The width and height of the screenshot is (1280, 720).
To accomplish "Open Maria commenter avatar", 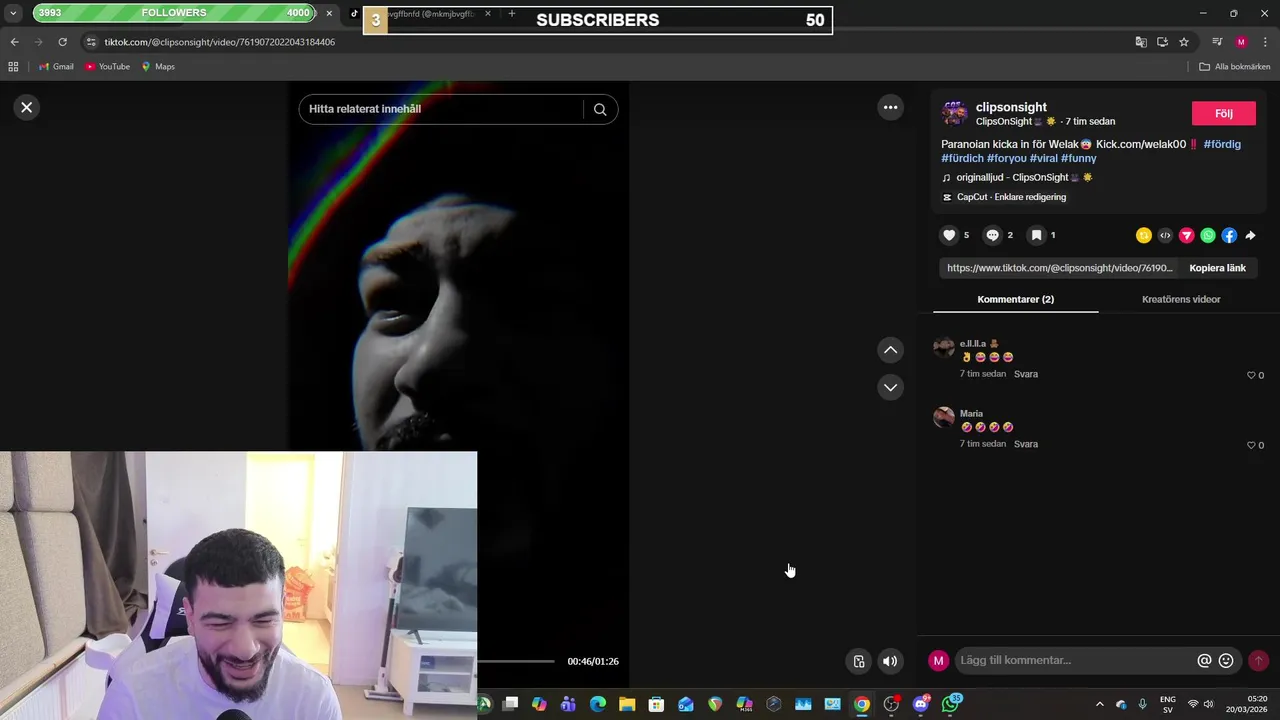I will 944,417.
